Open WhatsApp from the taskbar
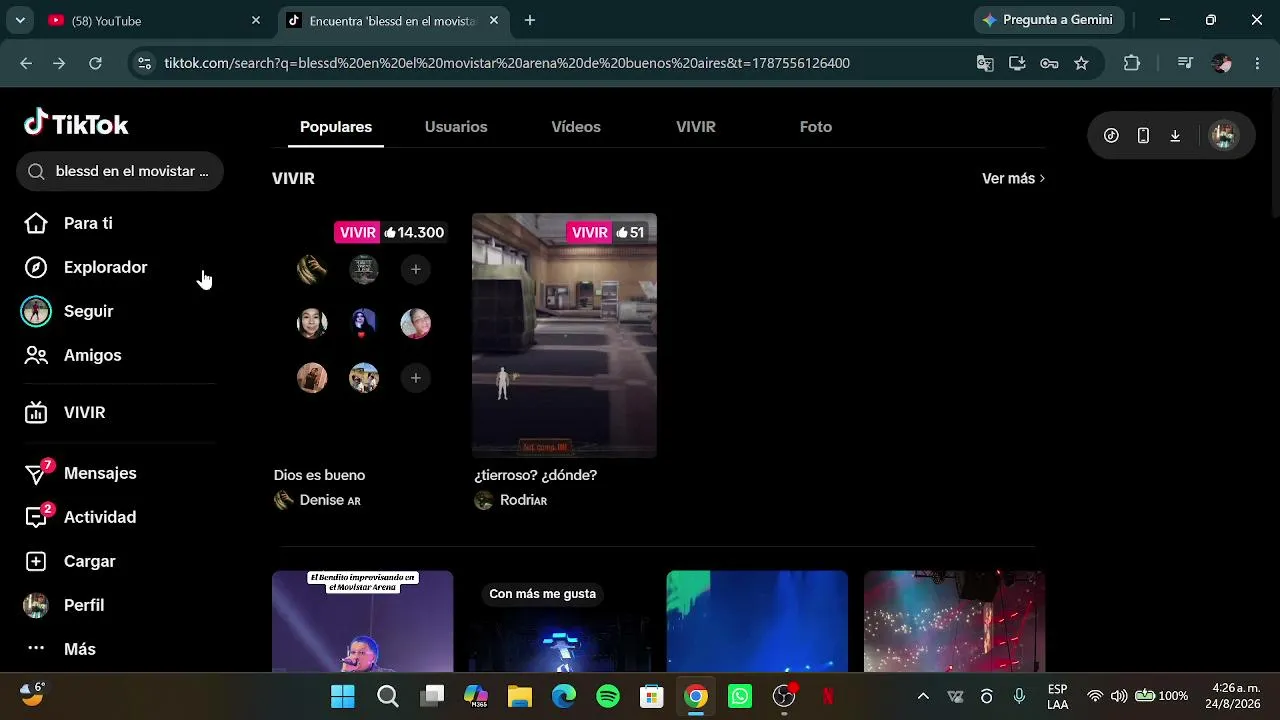The image size is (1280, 720). [740, 696]
